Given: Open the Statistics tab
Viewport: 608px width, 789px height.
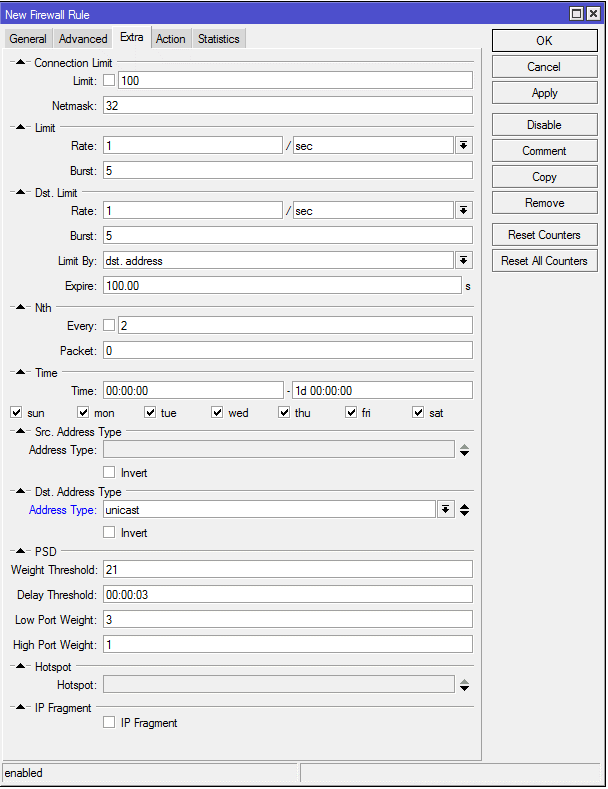Looking at the screenshot, I should tap(218, 39).
